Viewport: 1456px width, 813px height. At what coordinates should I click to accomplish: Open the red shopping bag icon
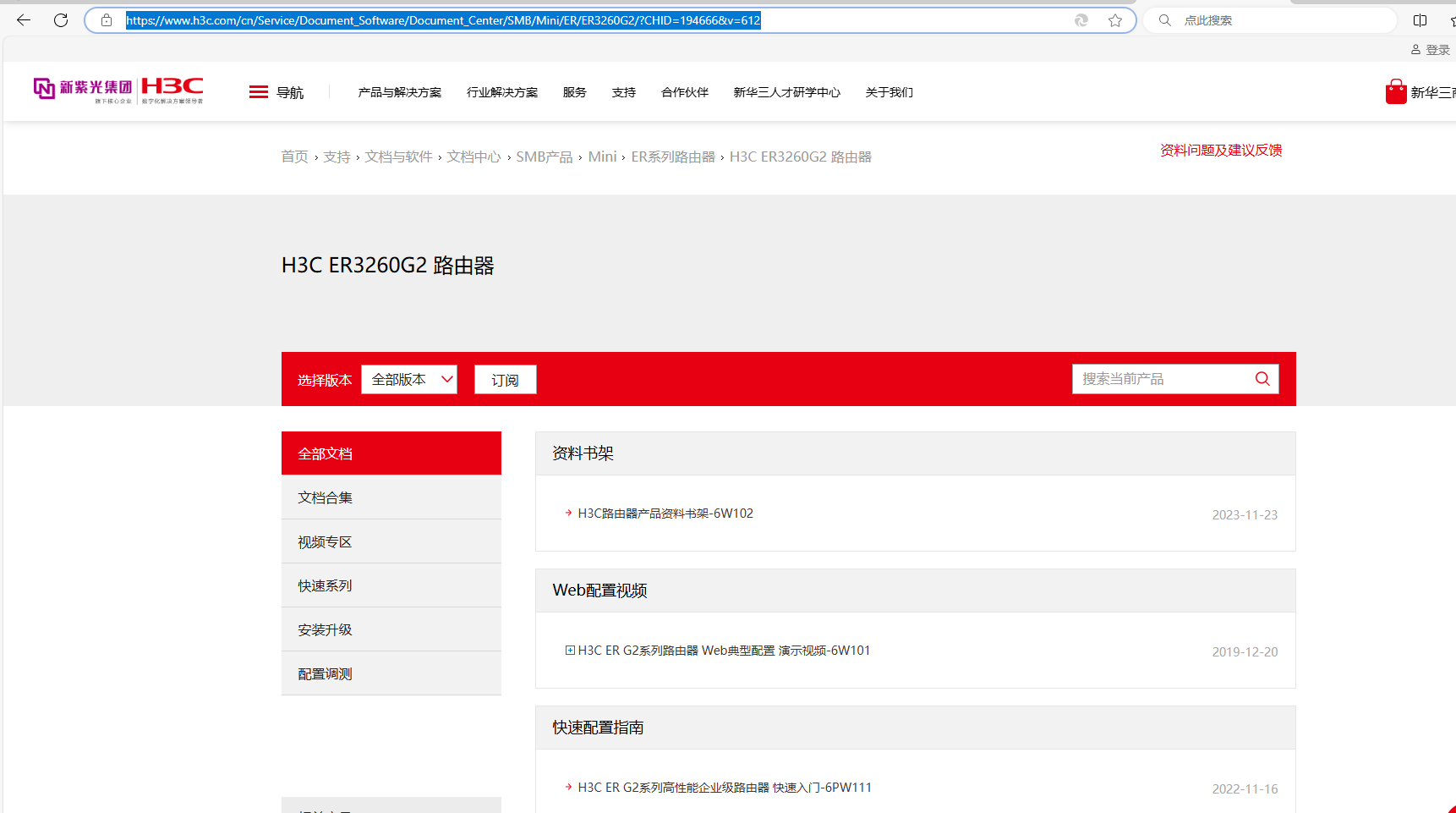[1396, 91]
